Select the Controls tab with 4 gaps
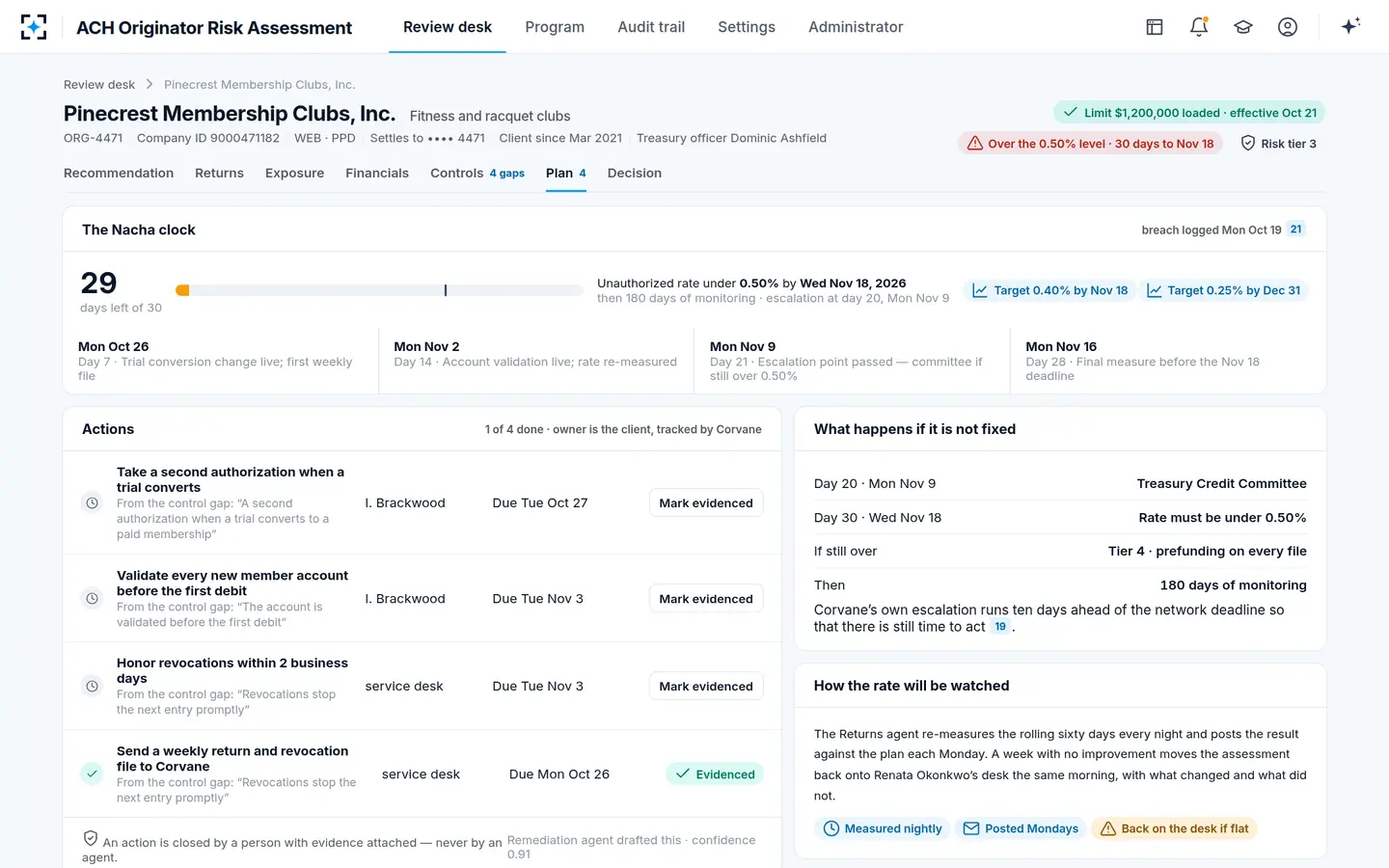This screenshot has width=1389, height=868. tap(477, 174)
